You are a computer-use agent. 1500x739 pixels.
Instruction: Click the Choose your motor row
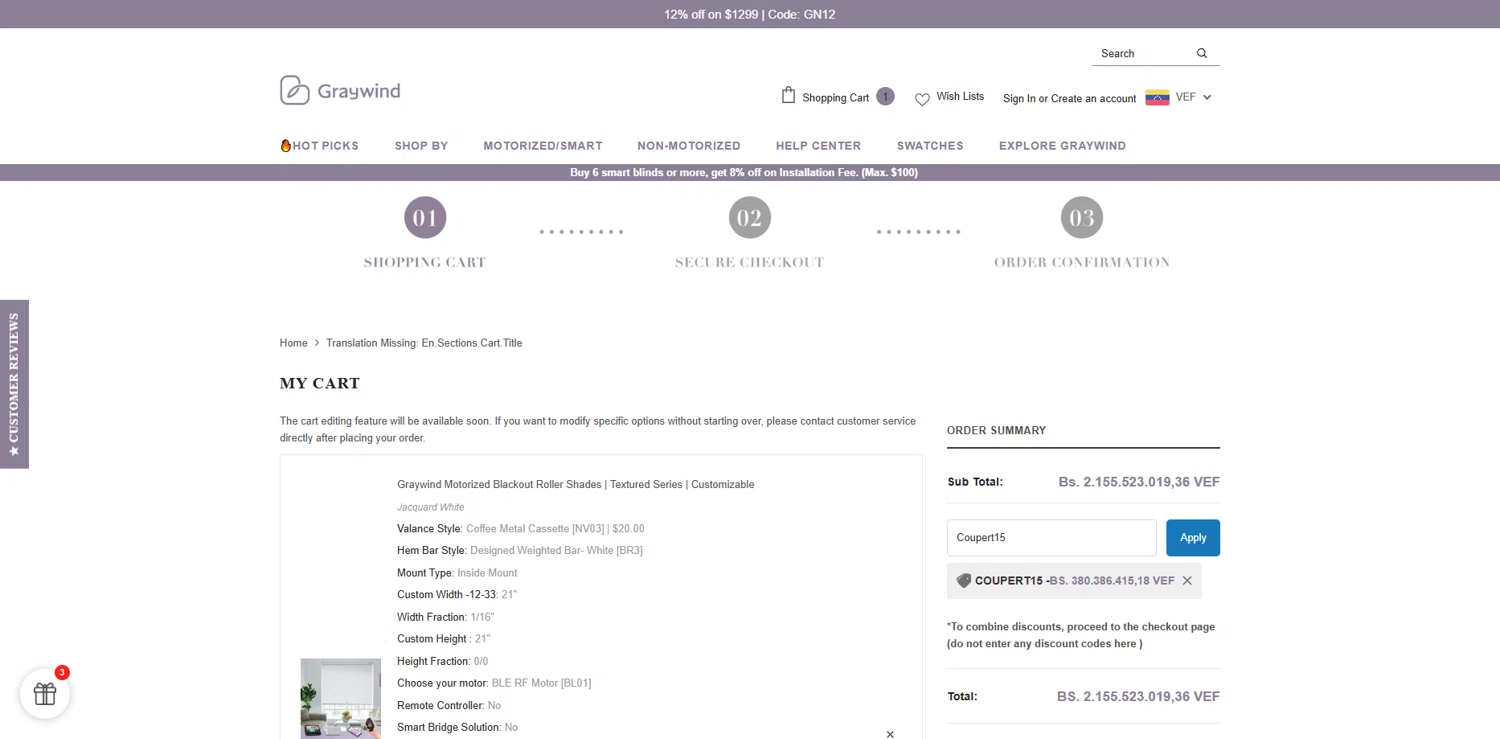pyautogui.click(x=494, y=684)
